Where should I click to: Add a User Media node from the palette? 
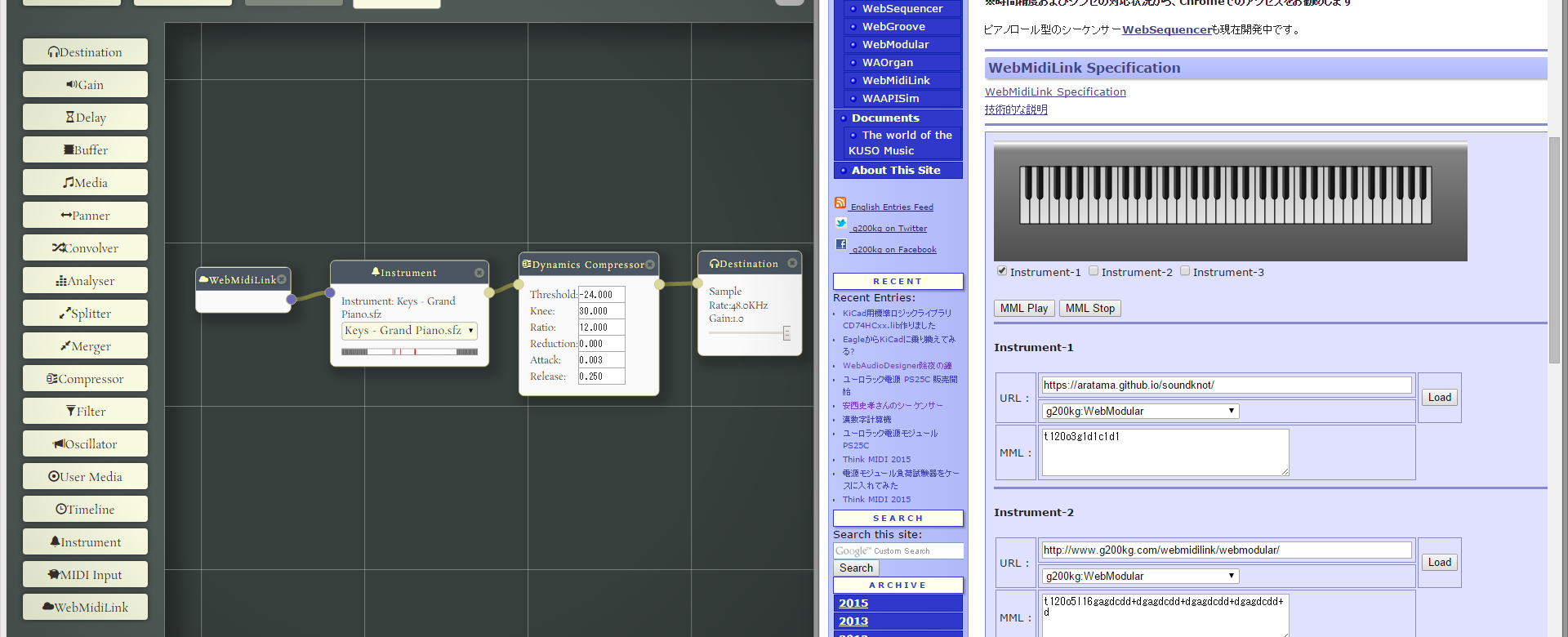[x=85, y=476]
